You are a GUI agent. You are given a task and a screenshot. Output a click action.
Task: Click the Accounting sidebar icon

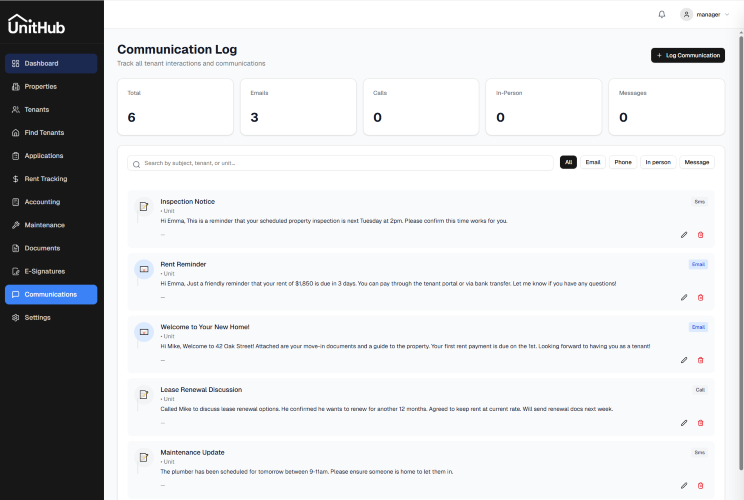click(16, 202)
